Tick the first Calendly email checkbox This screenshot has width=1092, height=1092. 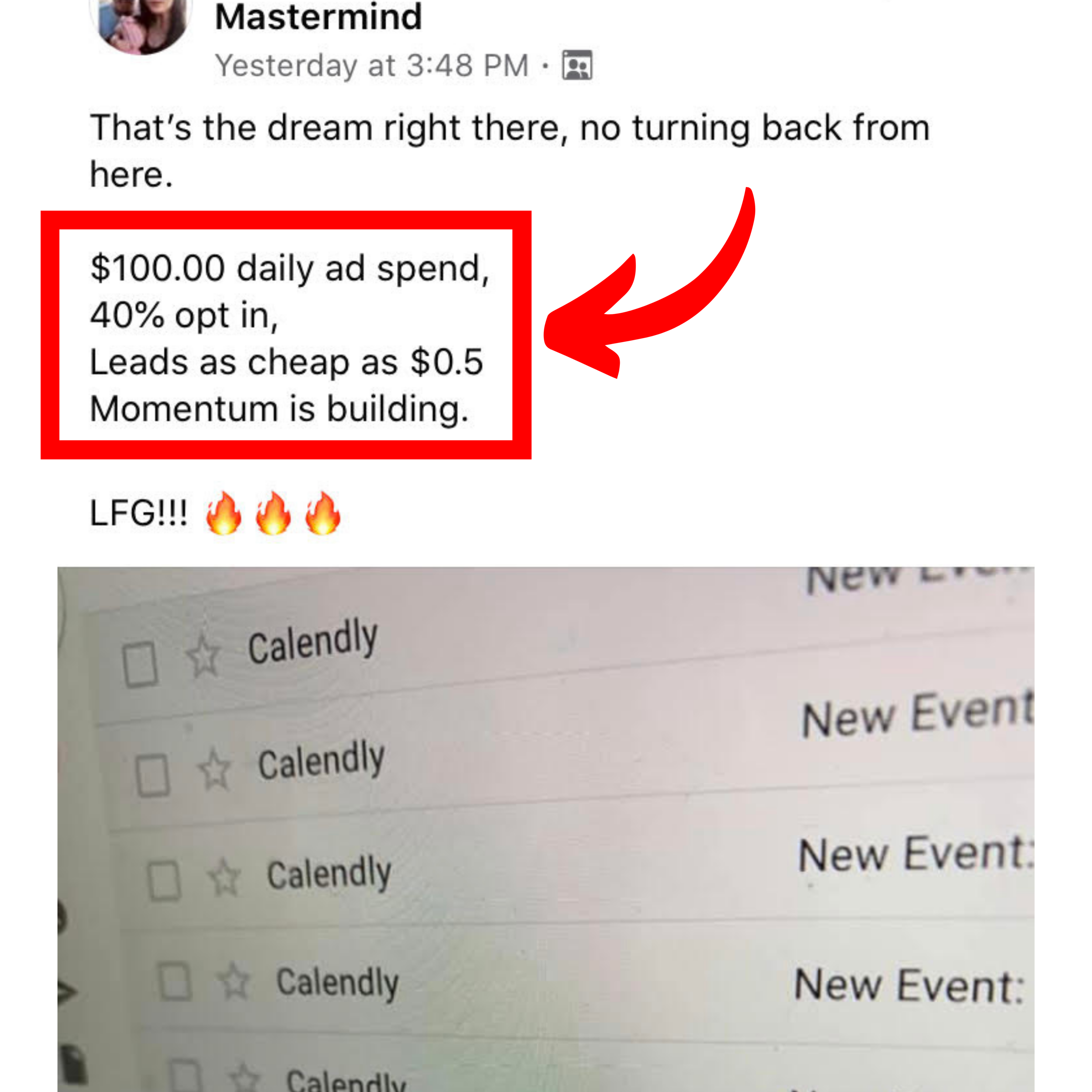pos(140,665)
